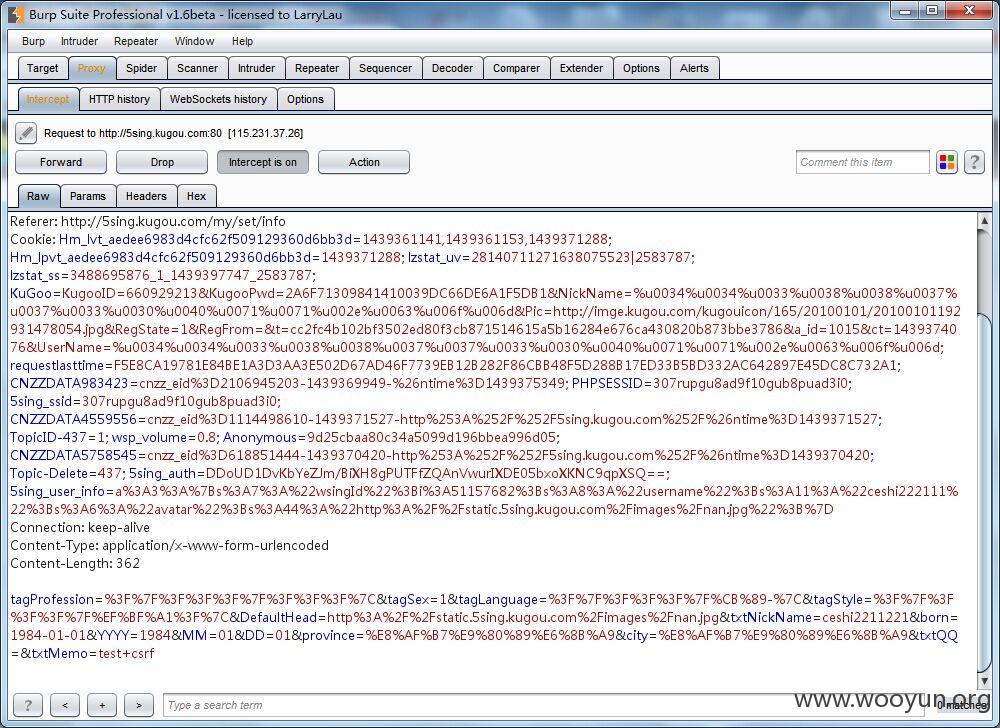Open the Proxy Options sub-tab

click(305, 99)
